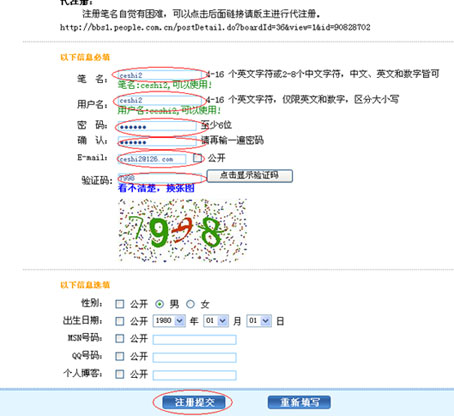Expand the birth year 1980 dropdown
This screenshot has width=454, height=416.
coord(169,321)
